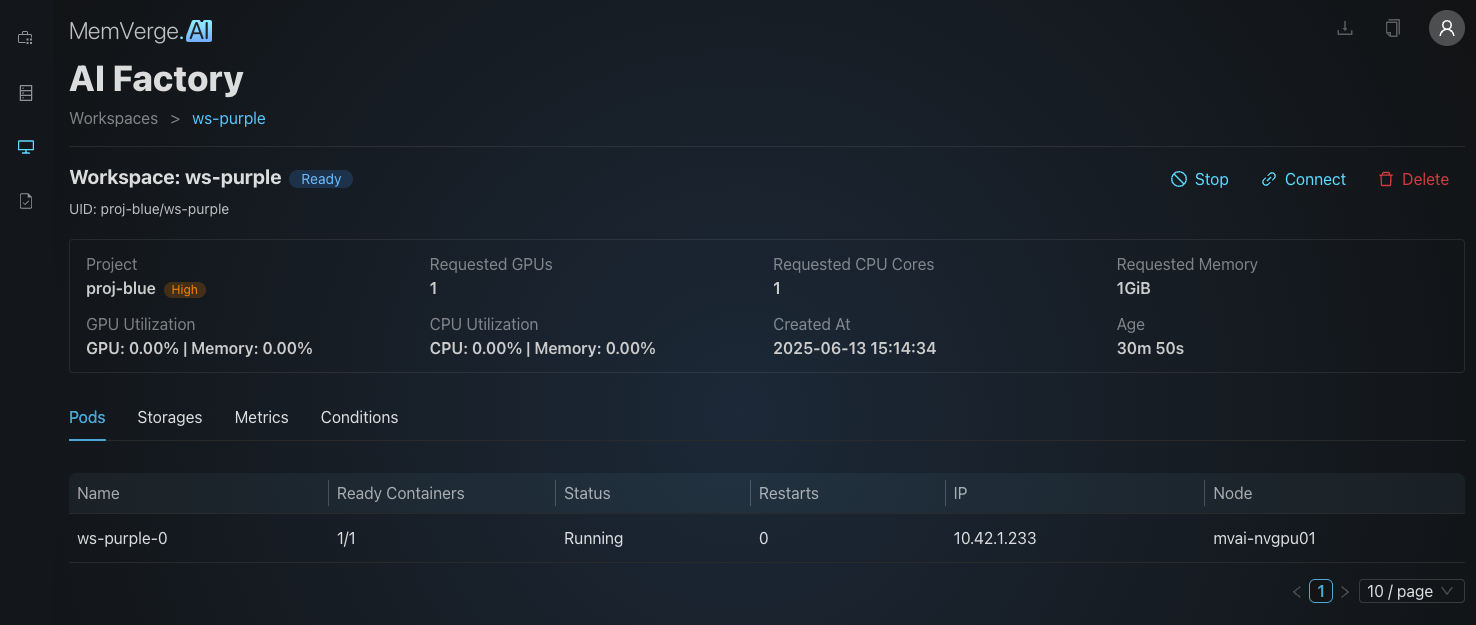Image resolution: width=1476 pixels, height=625 pixels.
Task: Delete the ws-purple workspace
Action: tap(1414, 179)
